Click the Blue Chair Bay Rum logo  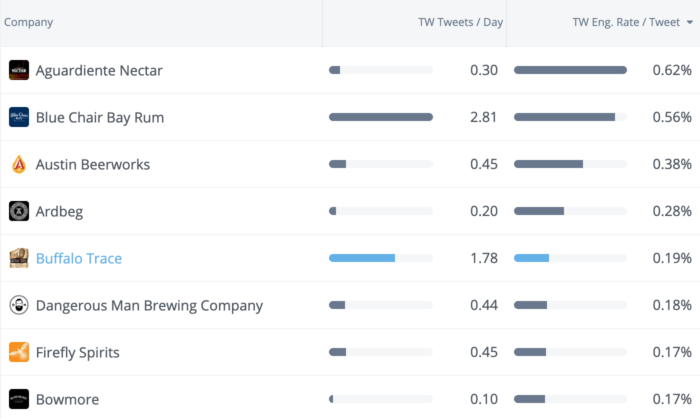pyautogui.click(x=19, y=117)
